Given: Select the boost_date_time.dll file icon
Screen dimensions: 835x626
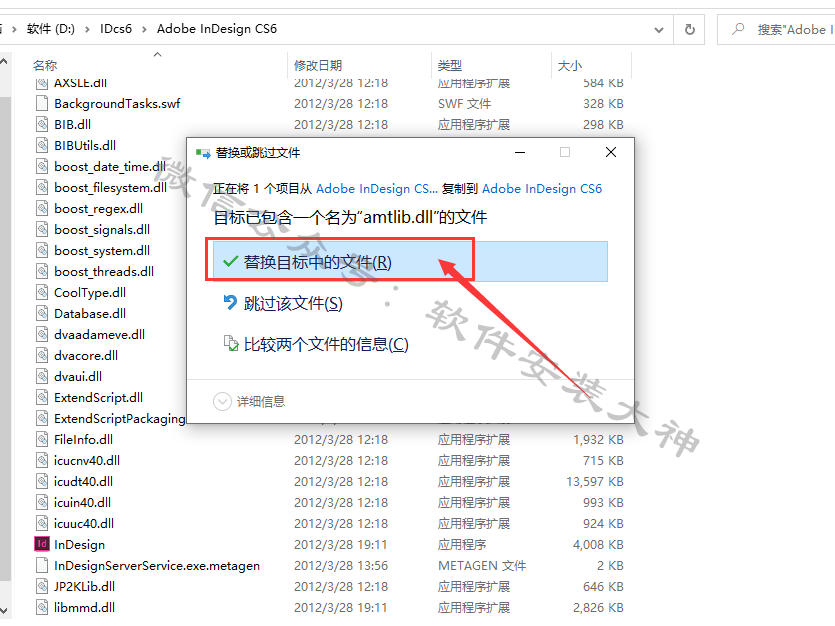Looking at the screenshot, I should [x=42, y=166].
